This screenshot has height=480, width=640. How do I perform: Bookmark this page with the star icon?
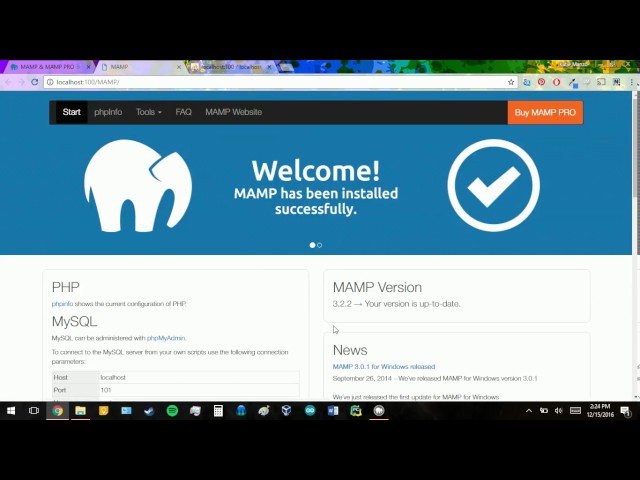tap(511, 82)
